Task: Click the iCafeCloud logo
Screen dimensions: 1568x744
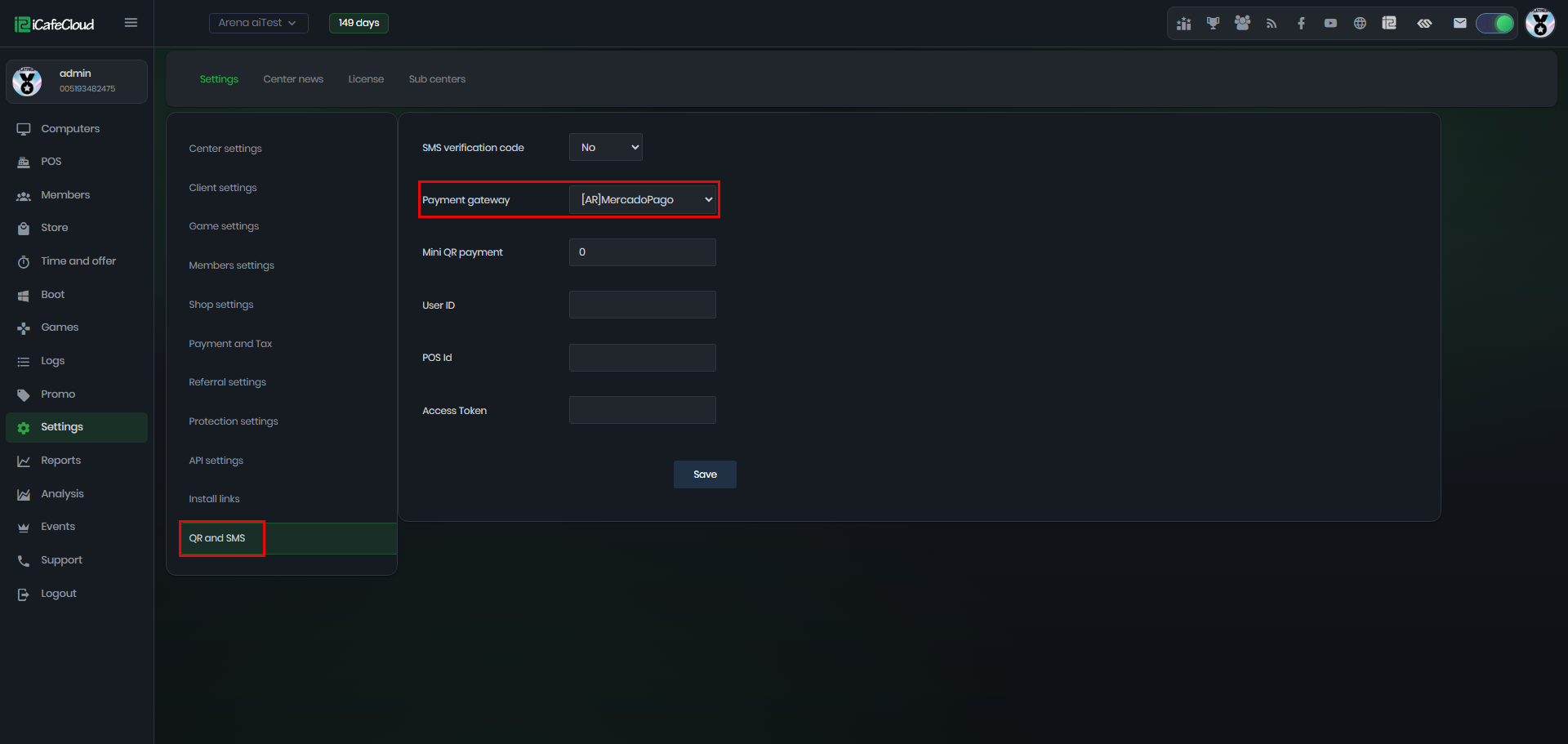Action: 55,24
